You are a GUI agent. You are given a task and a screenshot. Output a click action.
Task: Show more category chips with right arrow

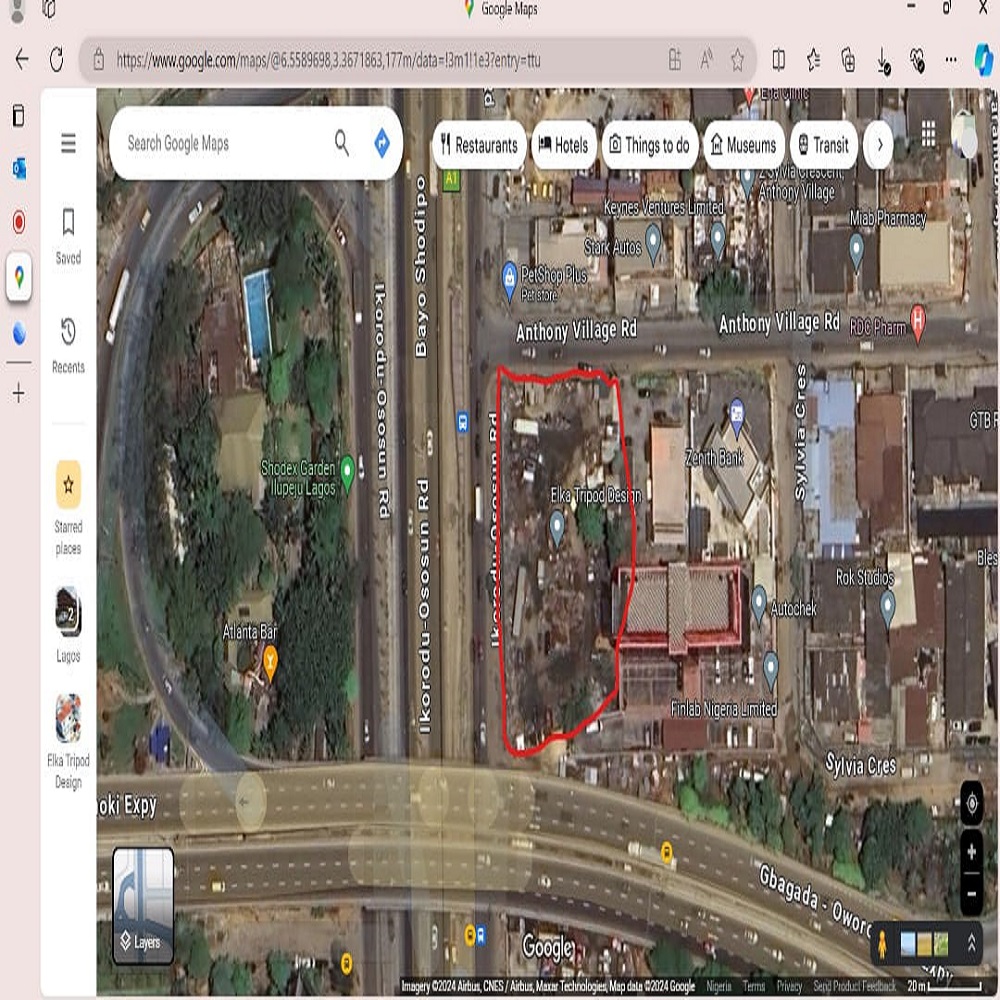880,145
